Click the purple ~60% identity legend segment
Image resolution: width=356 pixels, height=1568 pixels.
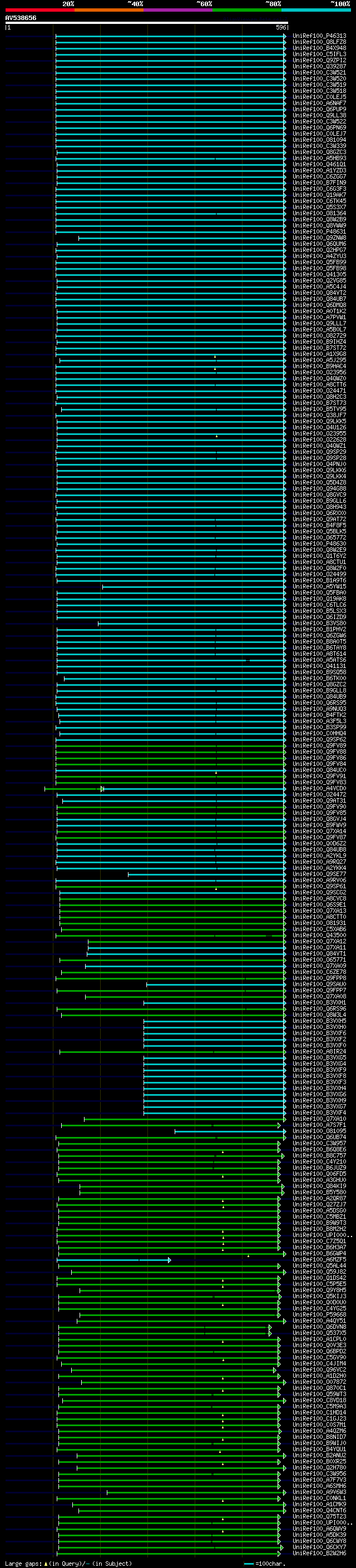179,10
